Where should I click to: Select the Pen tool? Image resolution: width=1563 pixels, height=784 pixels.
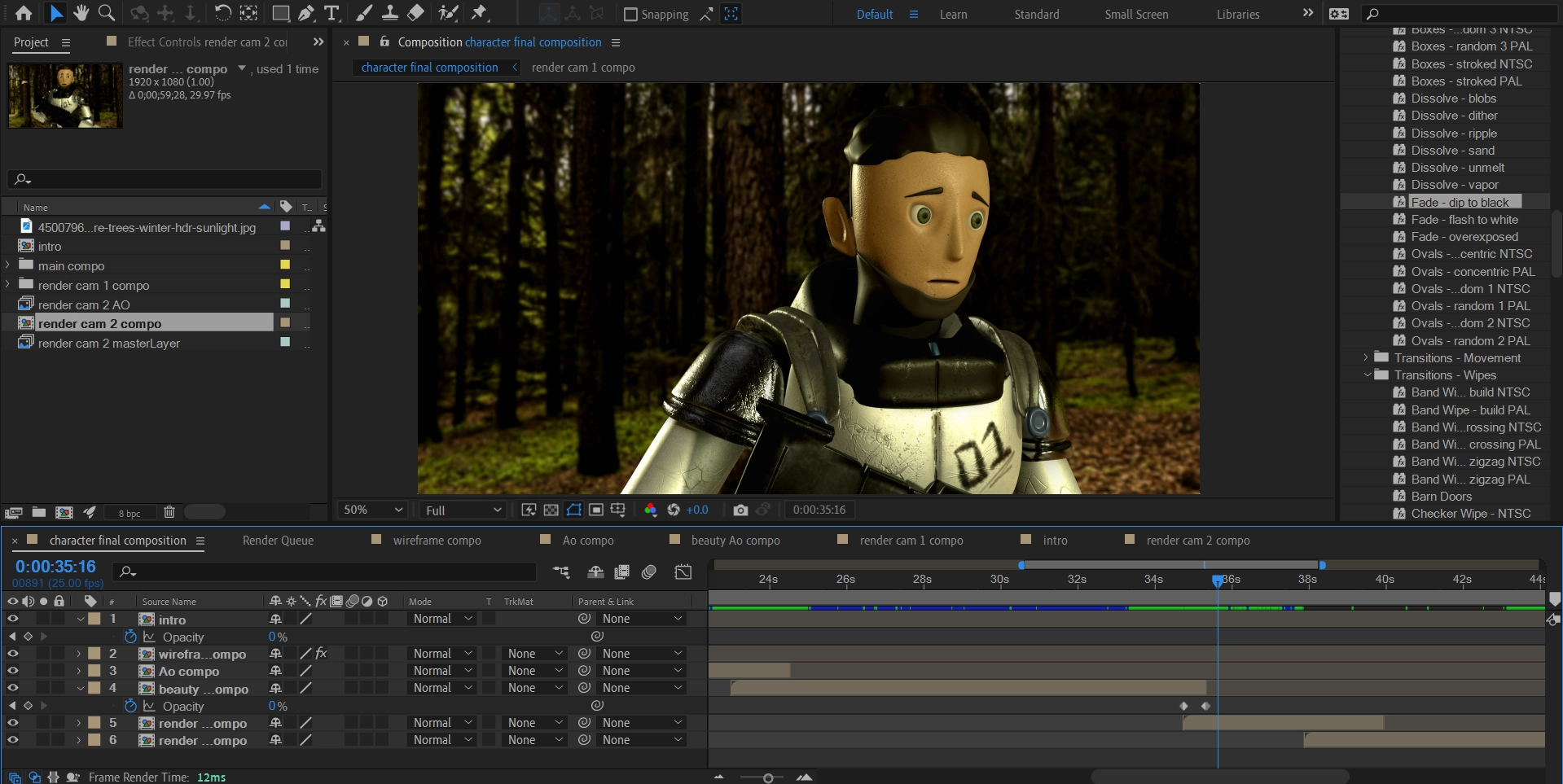click(x=306, y=13)
